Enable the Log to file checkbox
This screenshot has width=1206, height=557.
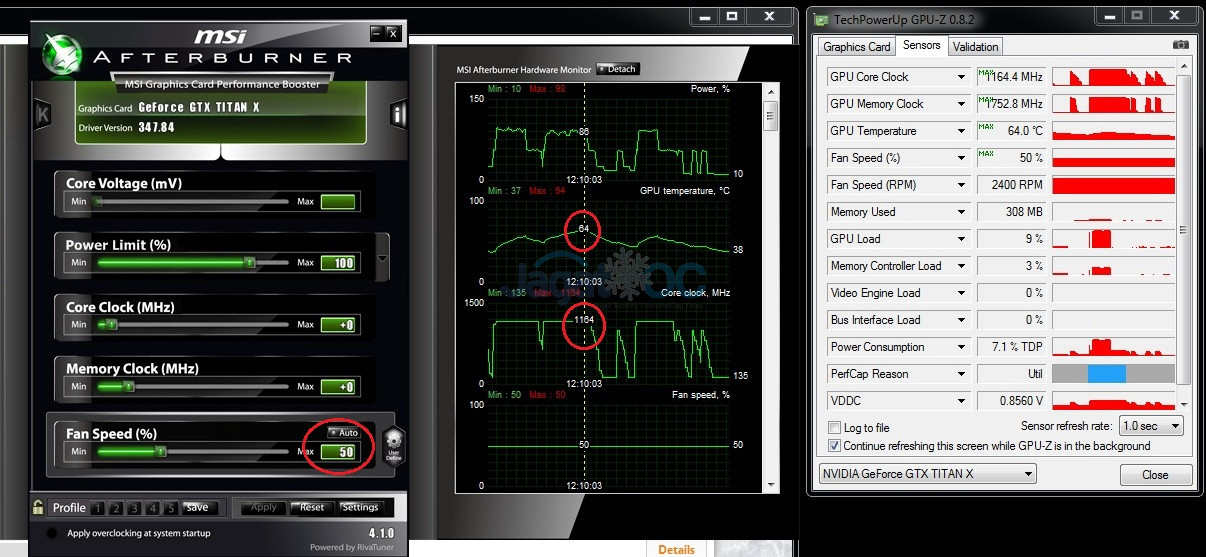pos(835,428)
